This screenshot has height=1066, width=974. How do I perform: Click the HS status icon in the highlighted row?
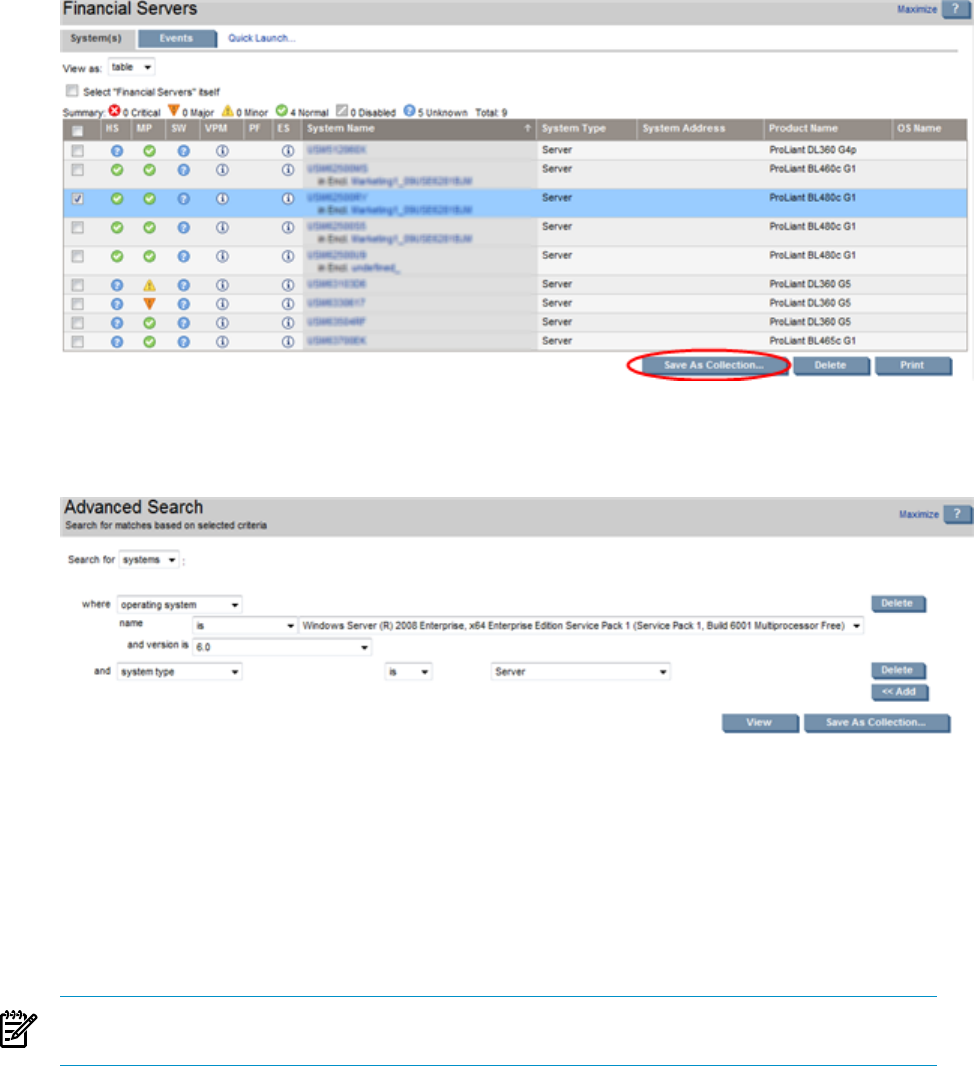pos(116,199)
